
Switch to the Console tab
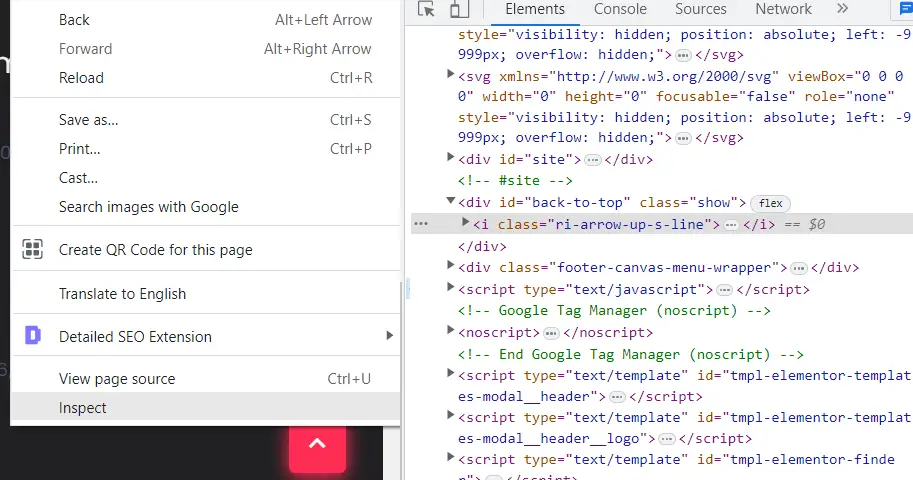(x=620, y=9)
